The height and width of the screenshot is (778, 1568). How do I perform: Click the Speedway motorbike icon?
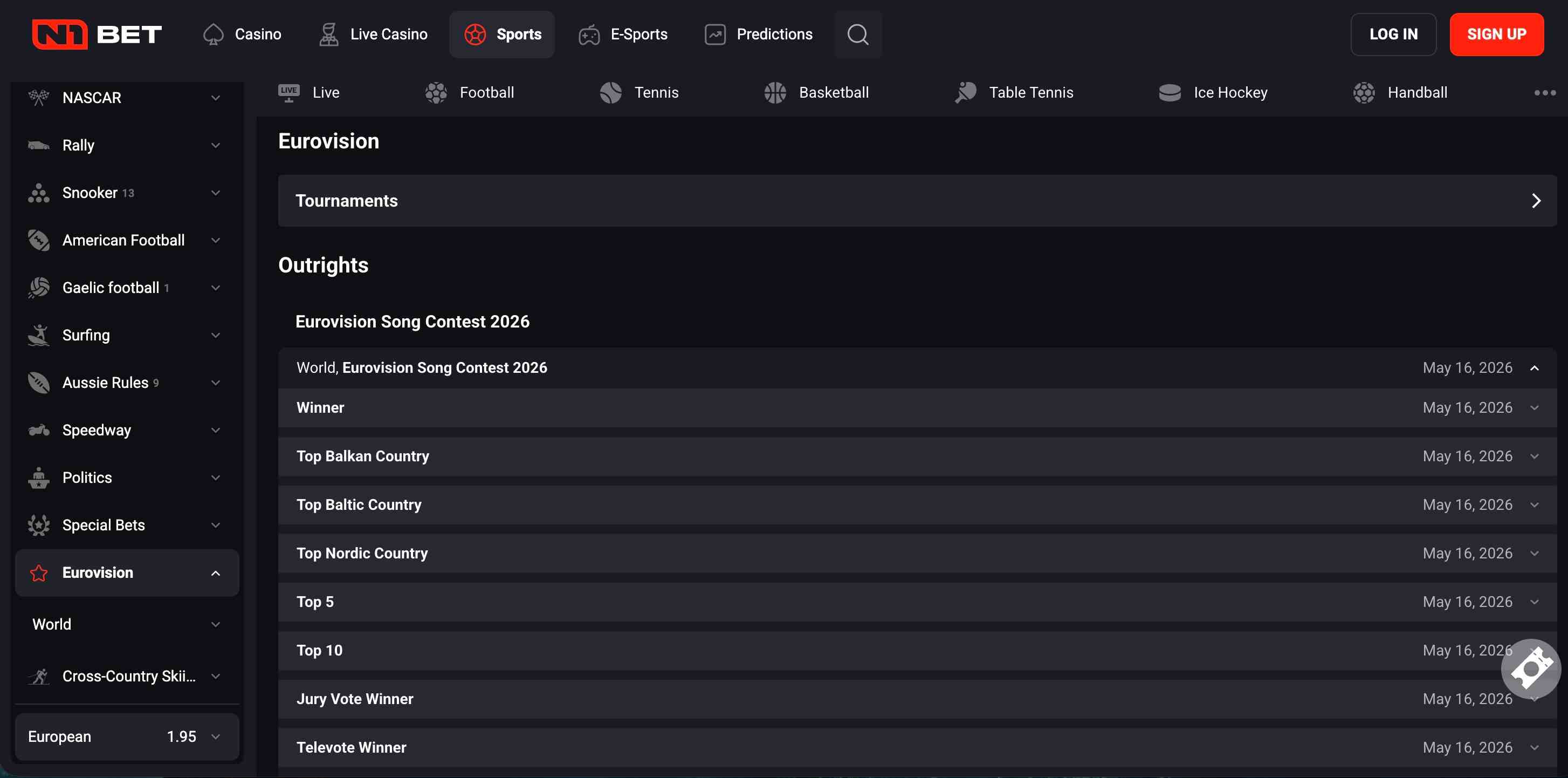[39, 430]
